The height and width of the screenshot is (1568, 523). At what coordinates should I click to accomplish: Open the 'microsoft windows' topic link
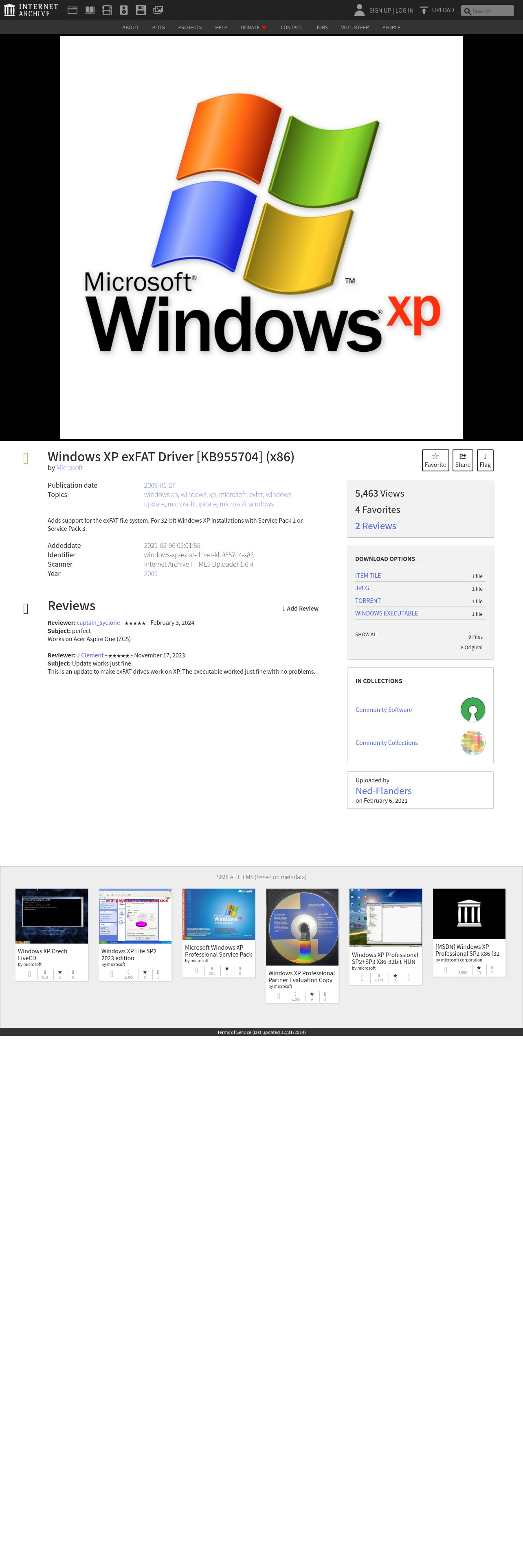point(246,504)
